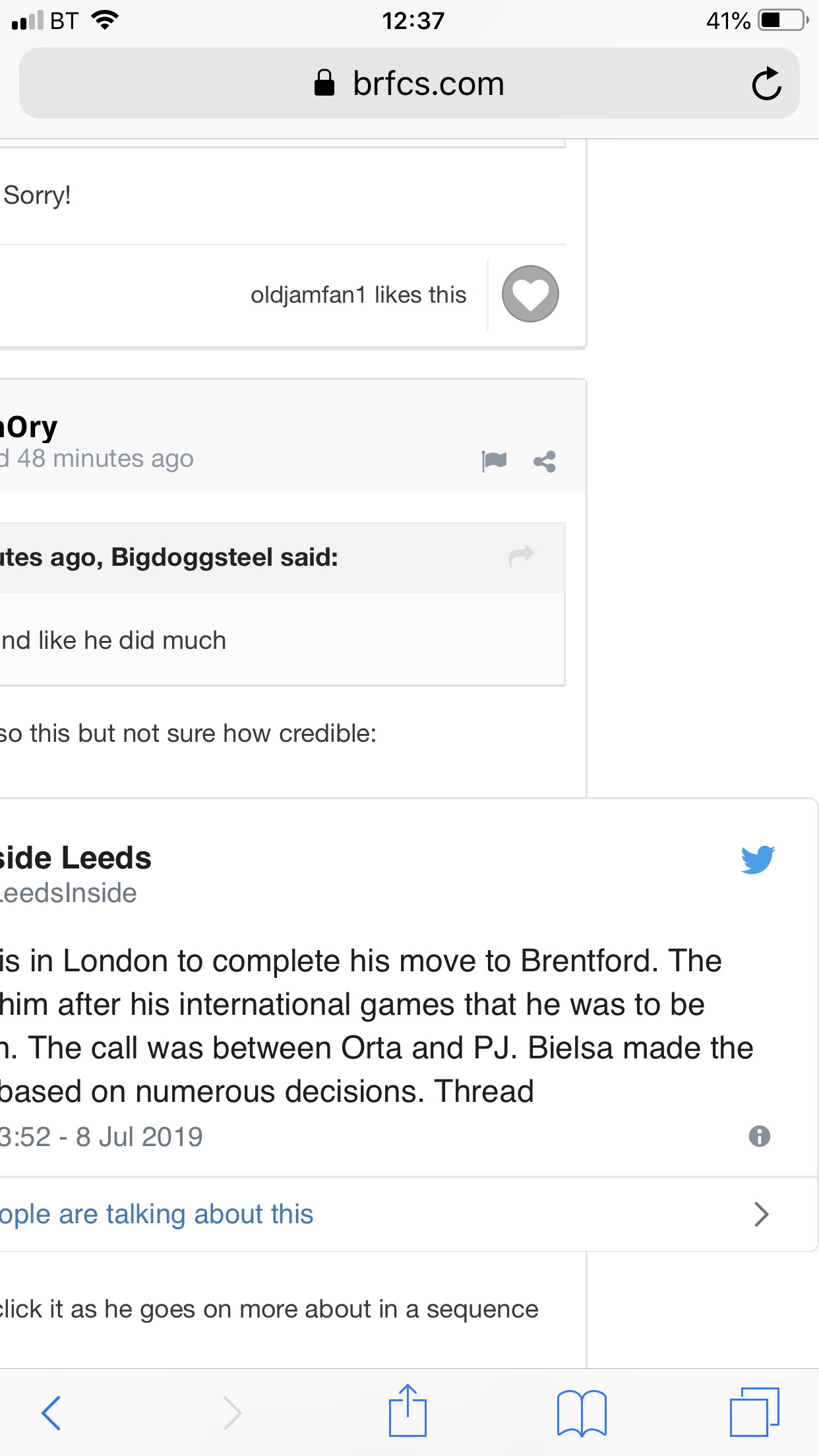Tap the share post icon

[545, 462]
